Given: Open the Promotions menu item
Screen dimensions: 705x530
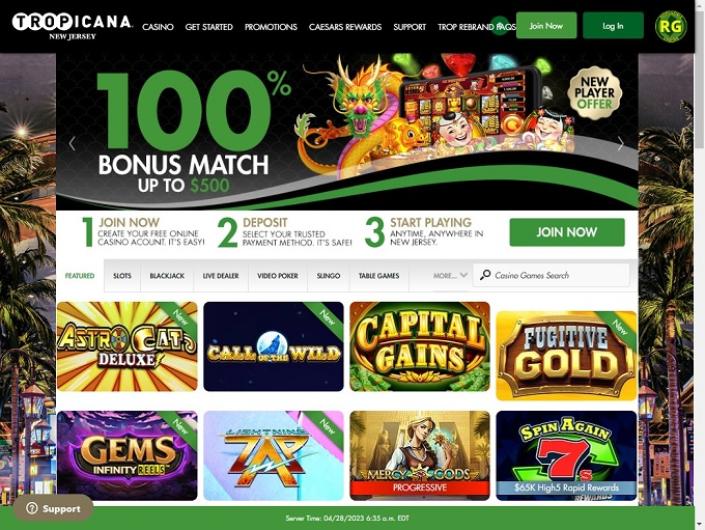Looking at the screenshot, I should (x=271, y=27).
